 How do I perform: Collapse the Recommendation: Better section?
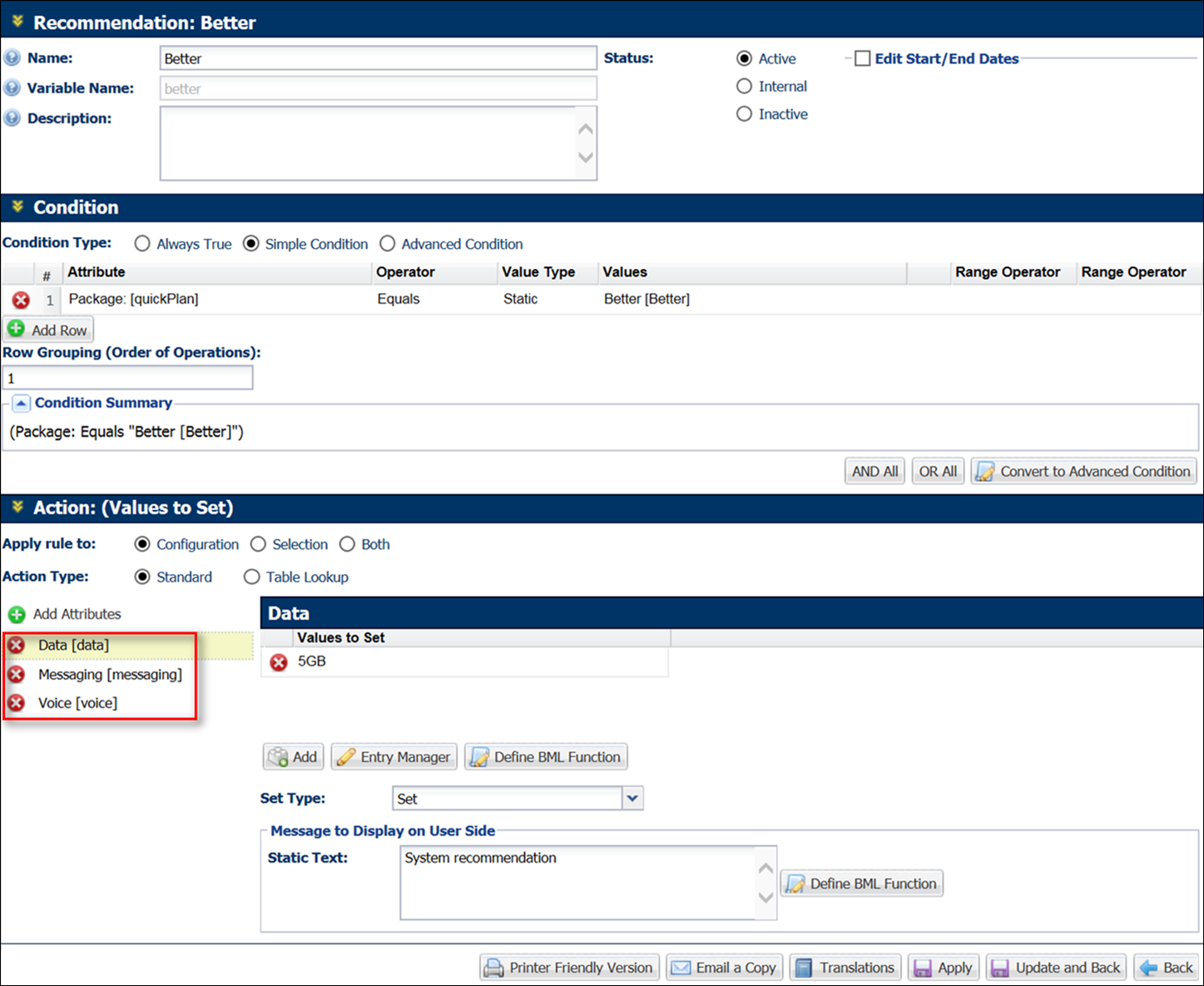(17, 22)
